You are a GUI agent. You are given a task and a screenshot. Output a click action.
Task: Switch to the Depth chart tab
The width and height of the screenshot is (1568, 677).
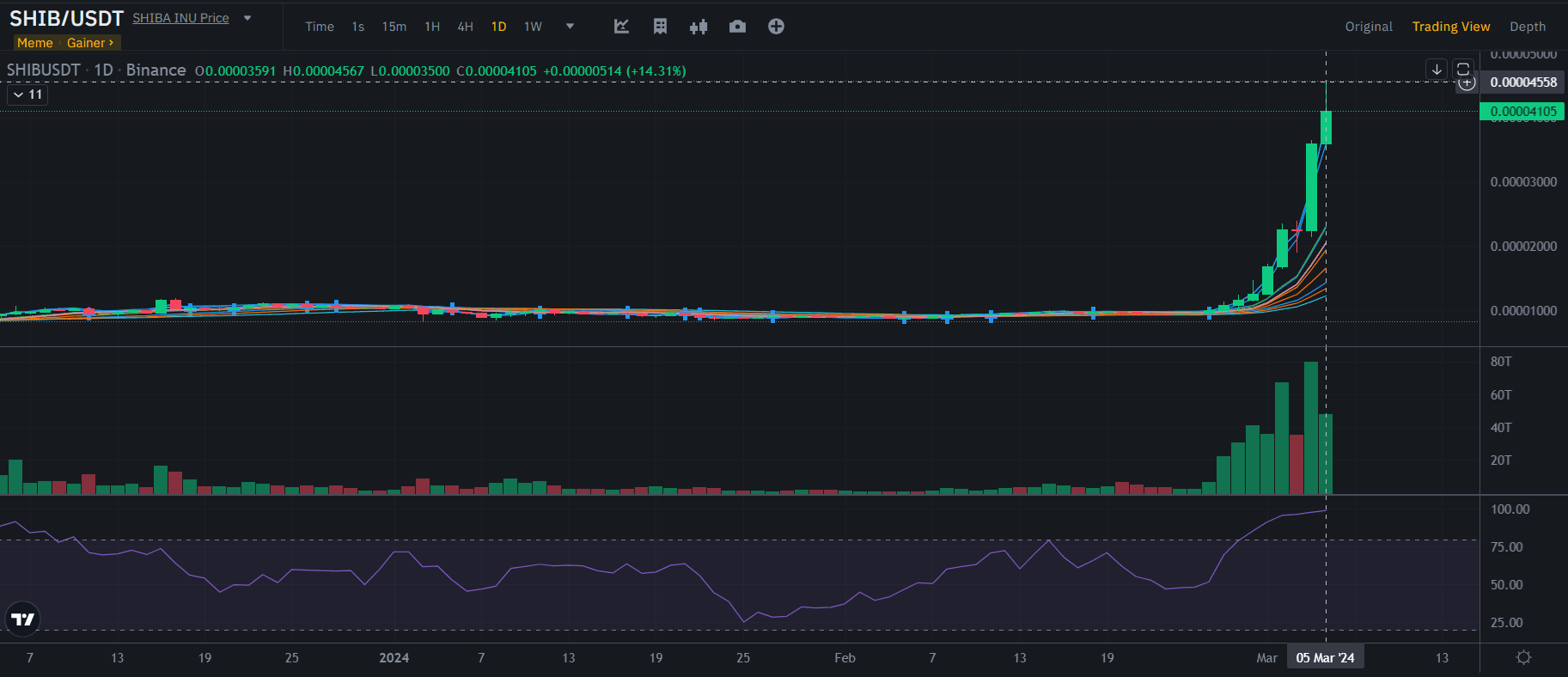tap(1527, 27)
